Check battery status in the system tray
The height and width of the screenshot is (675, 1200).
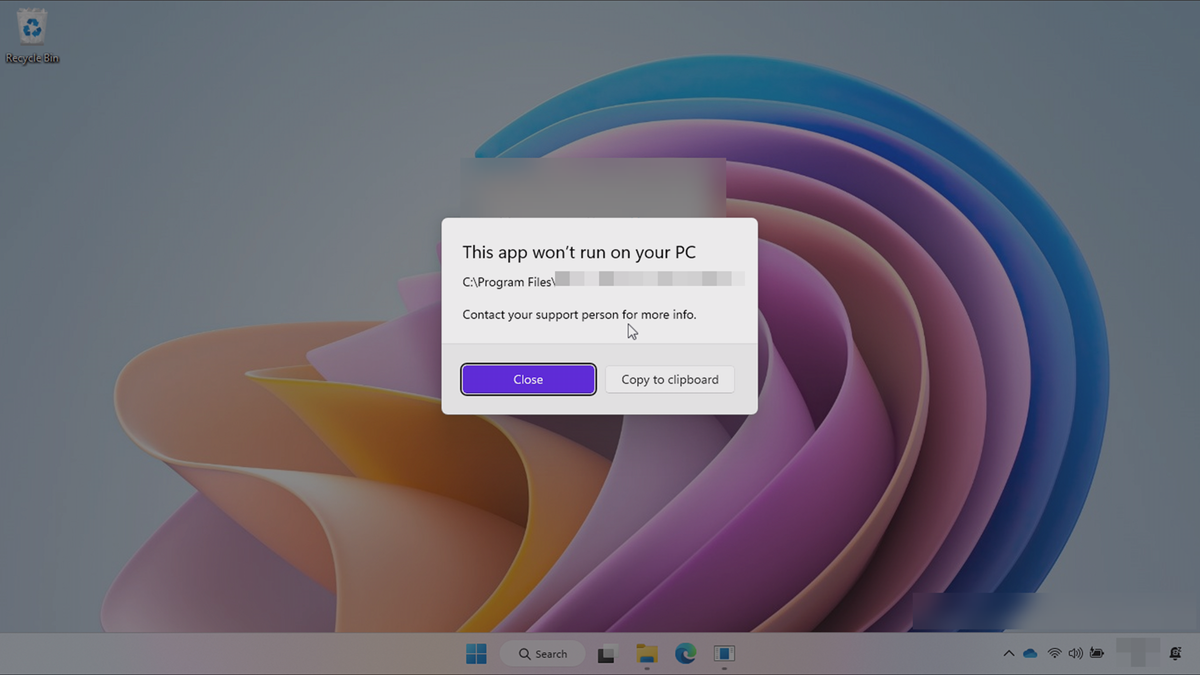coord(1097,653)
